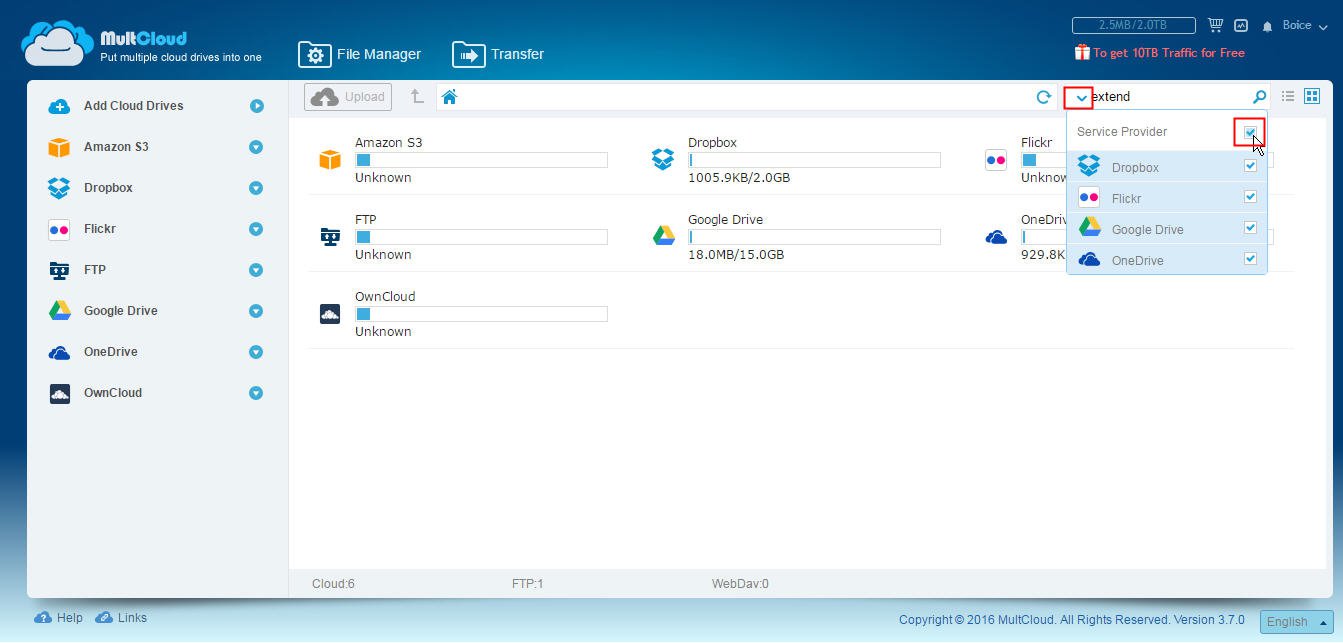
Task: Expand the Amazon S3 sidebar arrow
Action: [x=256, y=147]
